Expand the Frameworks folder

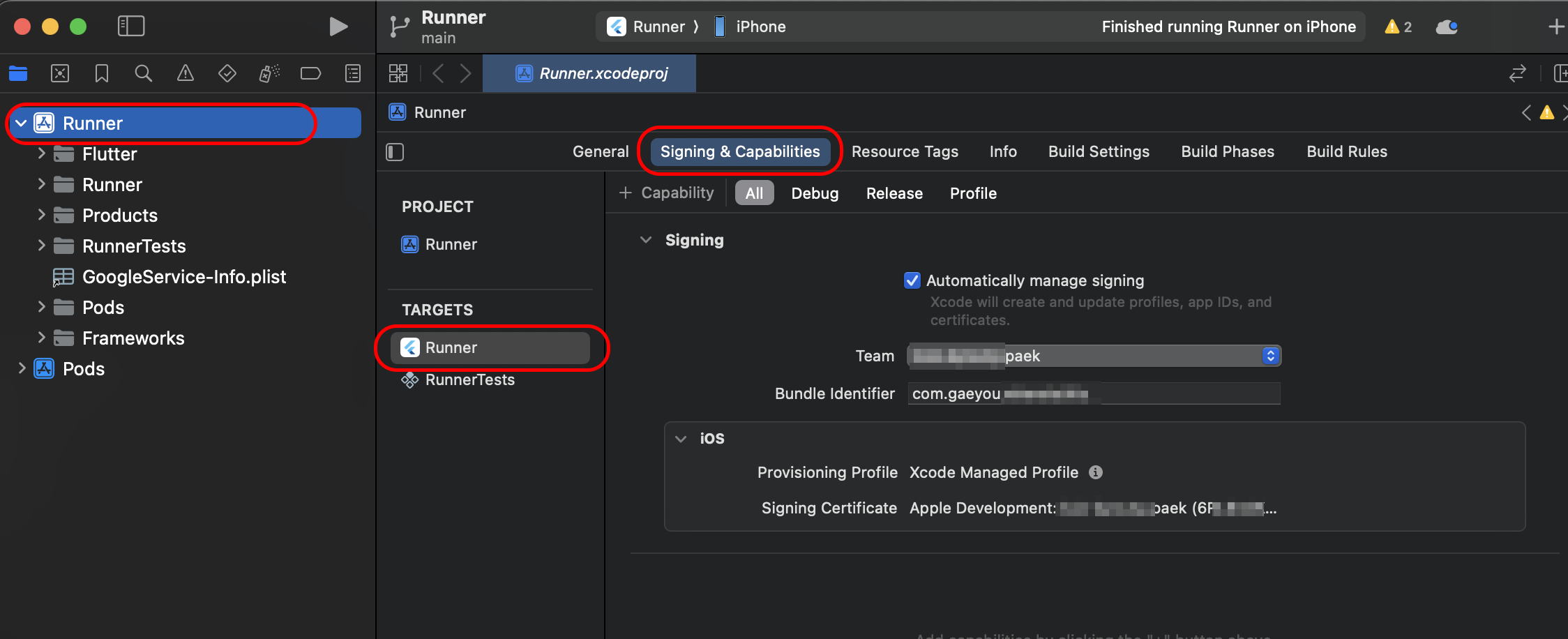41,338
